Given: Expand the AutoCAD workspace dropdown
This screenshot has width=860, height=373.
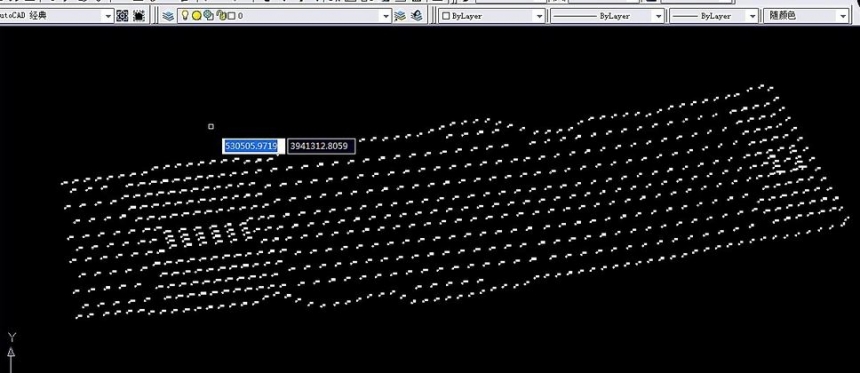Looking at the screenshot, I should [108, 16].
